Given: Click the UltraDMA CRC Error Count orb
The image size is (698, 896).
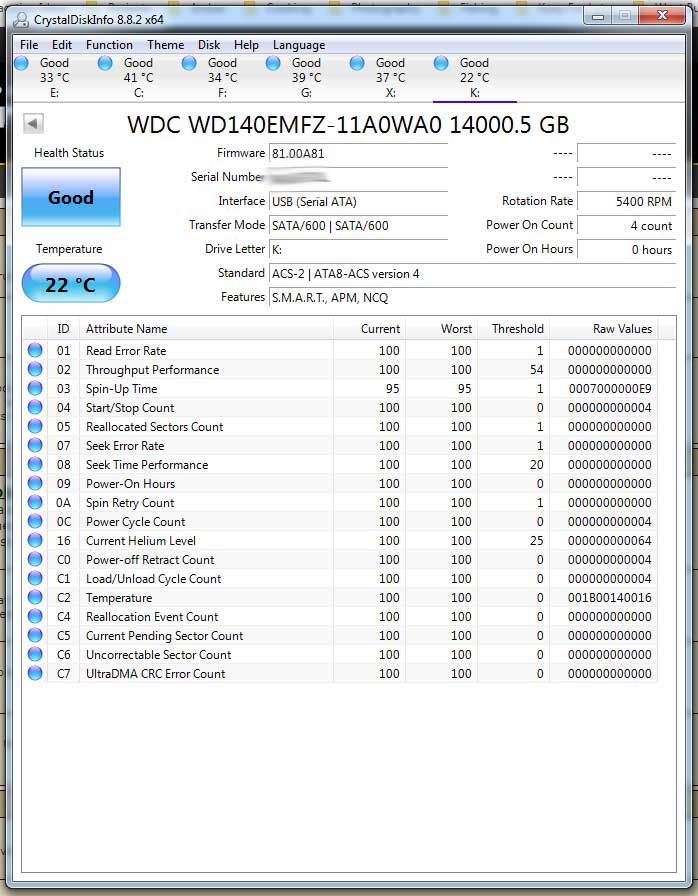Looking at the screenshot, I should click(x=35, y=673).
